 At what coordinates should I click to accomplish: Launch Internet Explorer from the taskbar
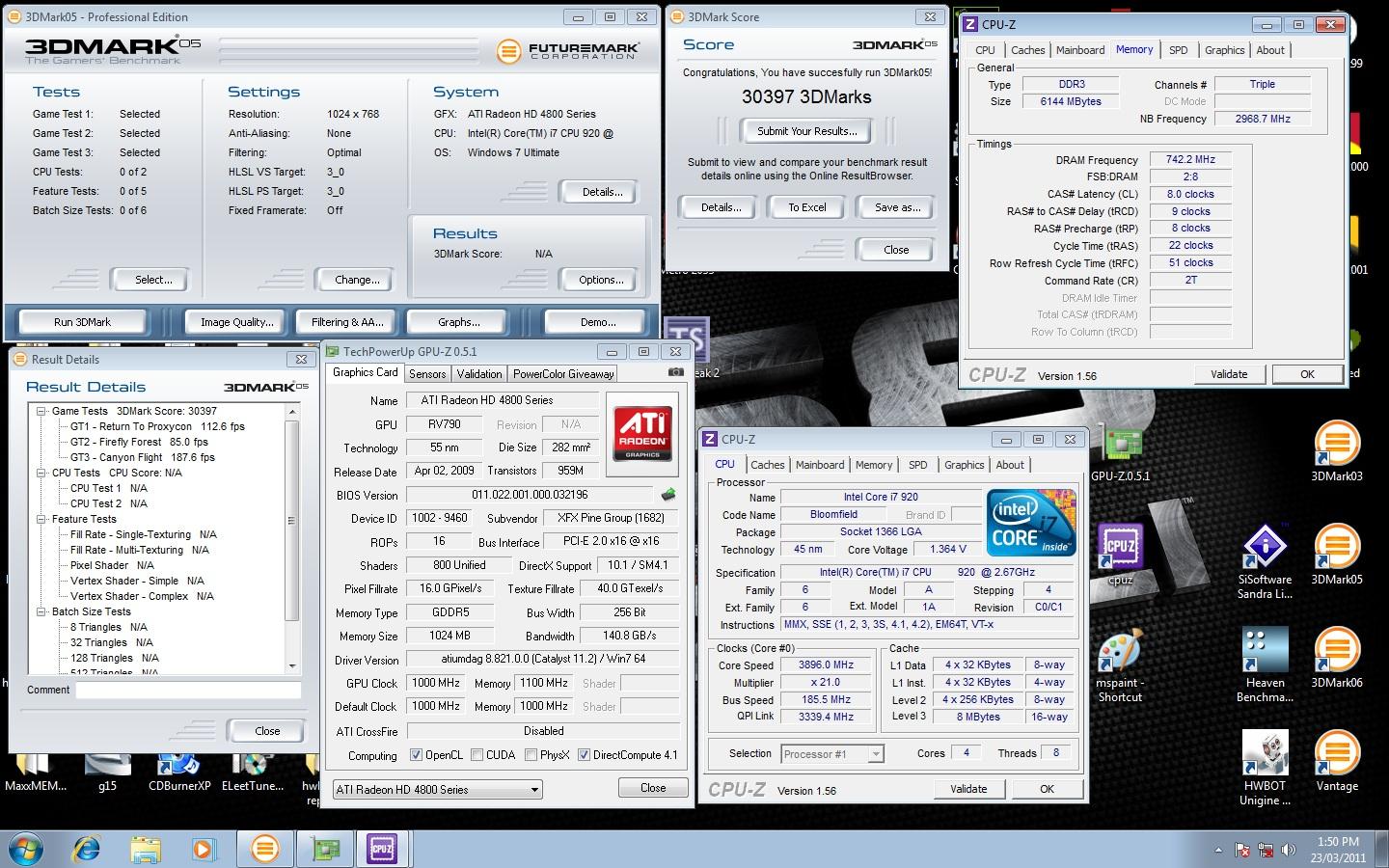[87, 849]
